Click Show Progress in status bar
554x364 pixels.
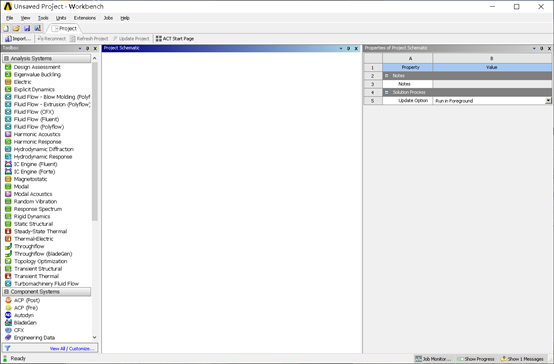coord(476,359)
